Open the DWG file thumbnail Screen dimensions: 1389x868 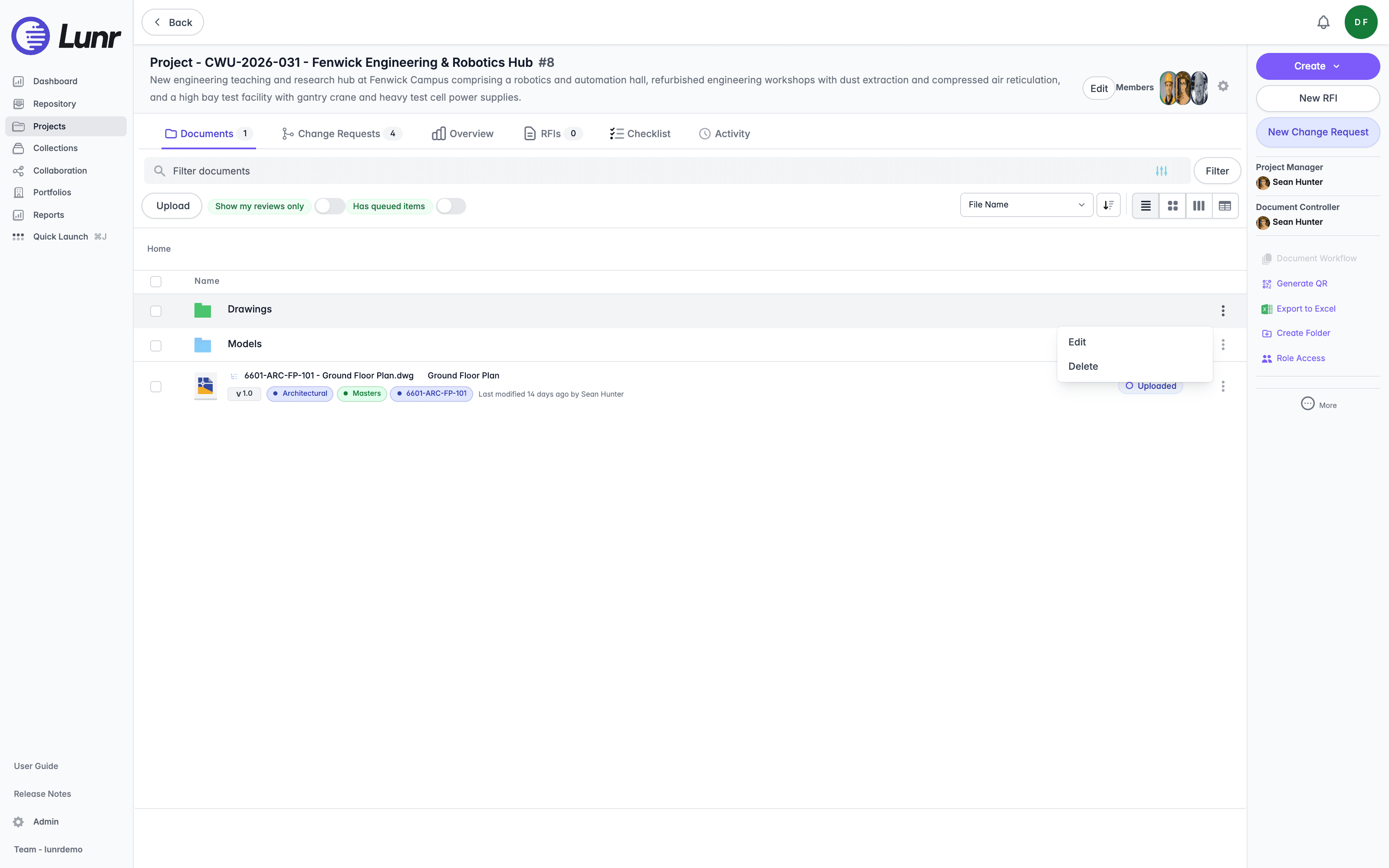pyautogui.click(x=205, y=386)
